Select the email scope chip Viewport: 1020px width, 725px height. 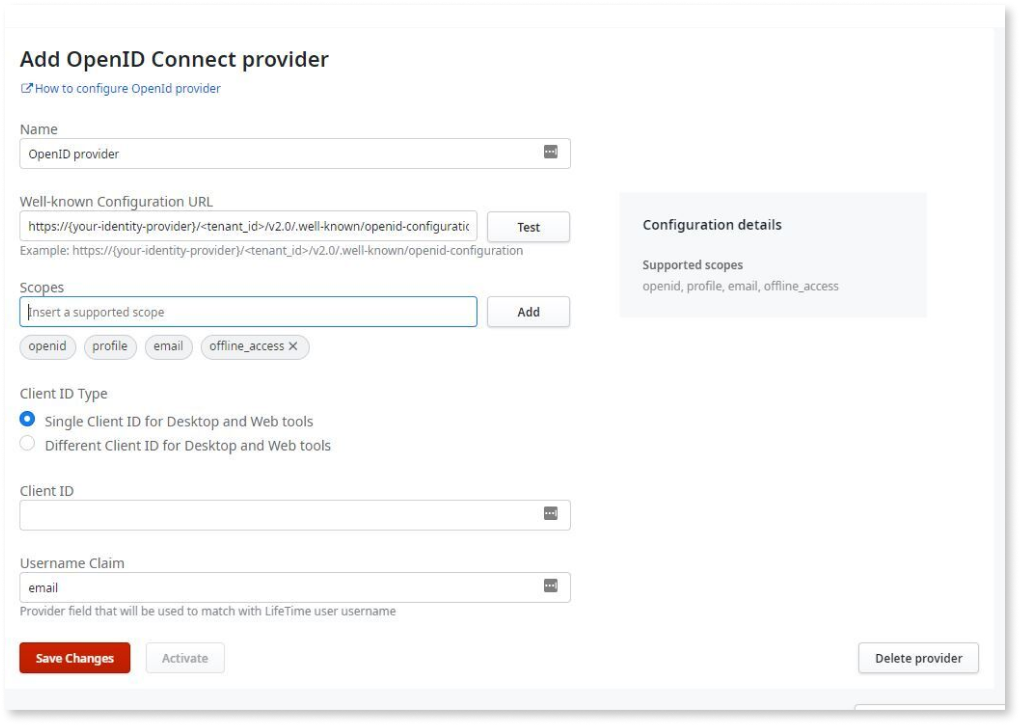(168, 347)
